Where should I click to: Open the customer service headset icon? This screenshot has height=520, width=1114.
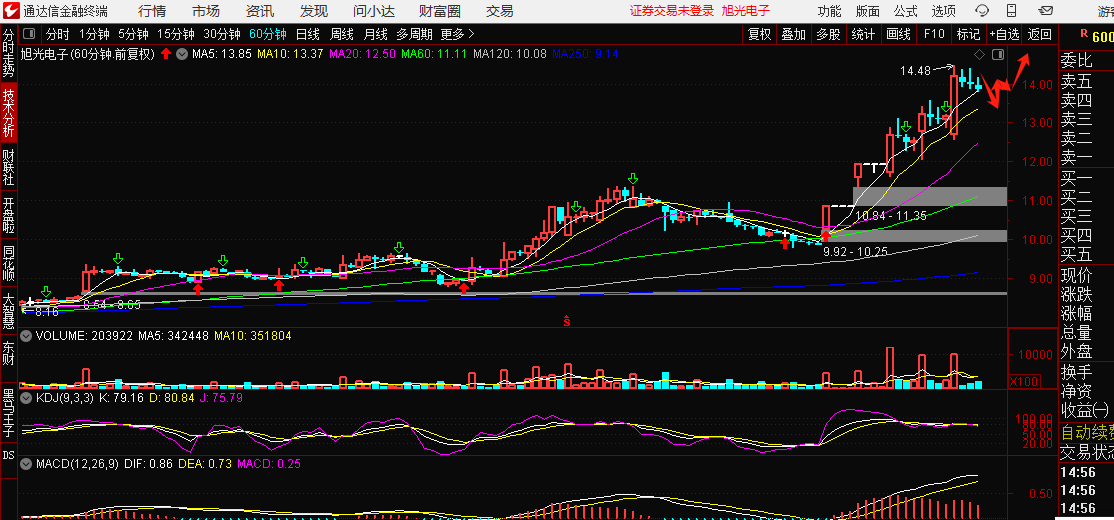(x=983, y=11)
